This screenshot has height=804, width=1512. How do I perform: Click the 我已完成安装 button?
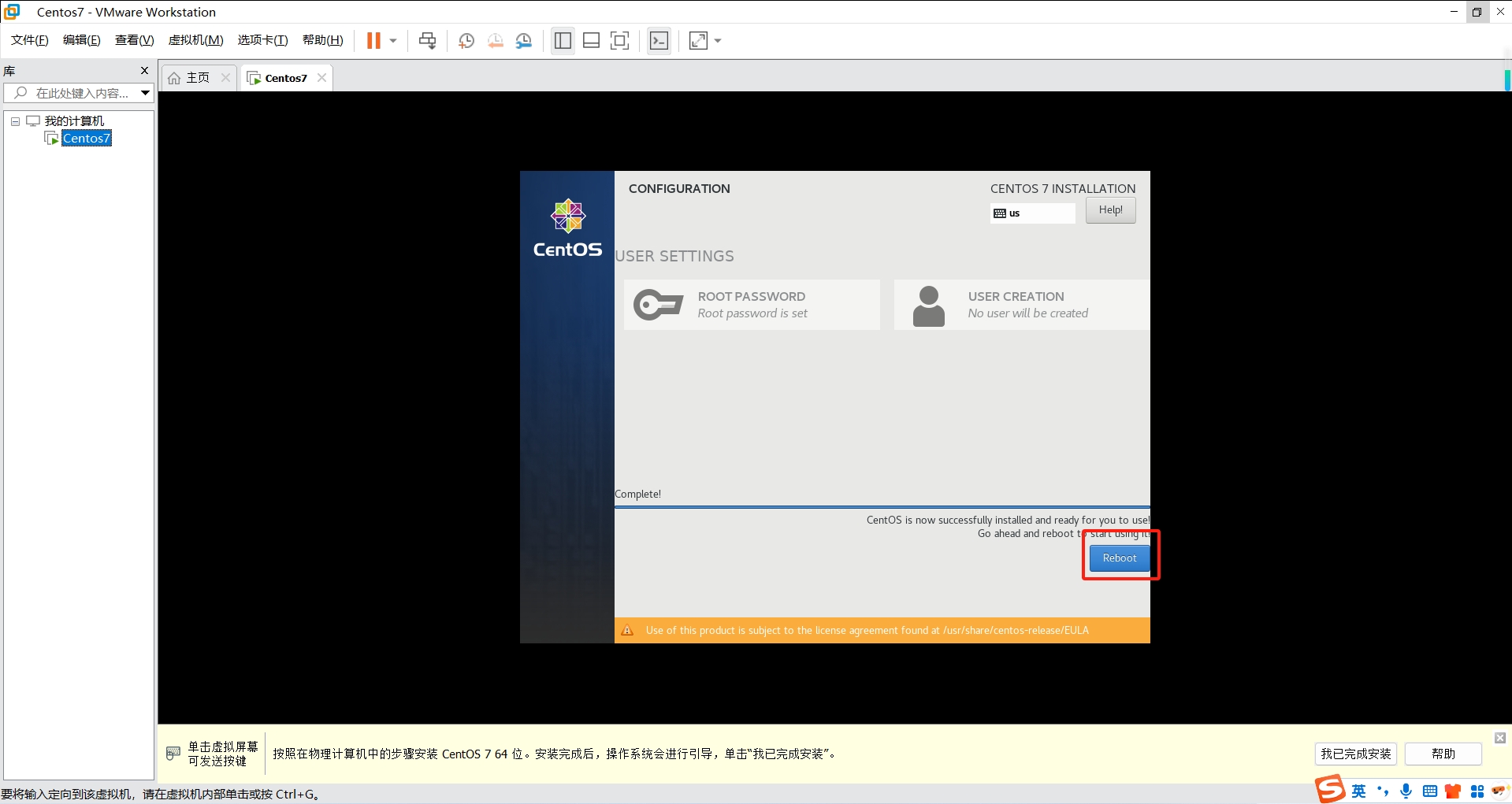click(x=1355, y=754)
